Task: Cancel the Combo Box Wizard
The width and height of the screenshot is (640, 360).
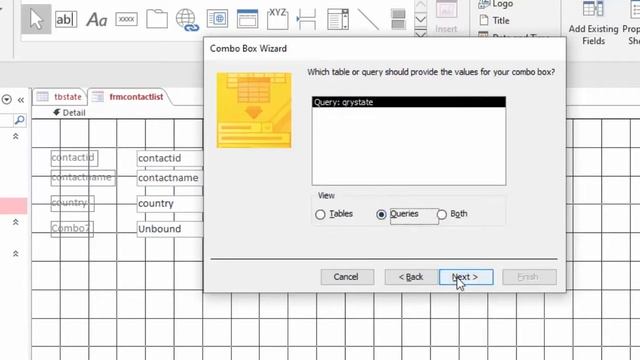Action: (347, 277)
